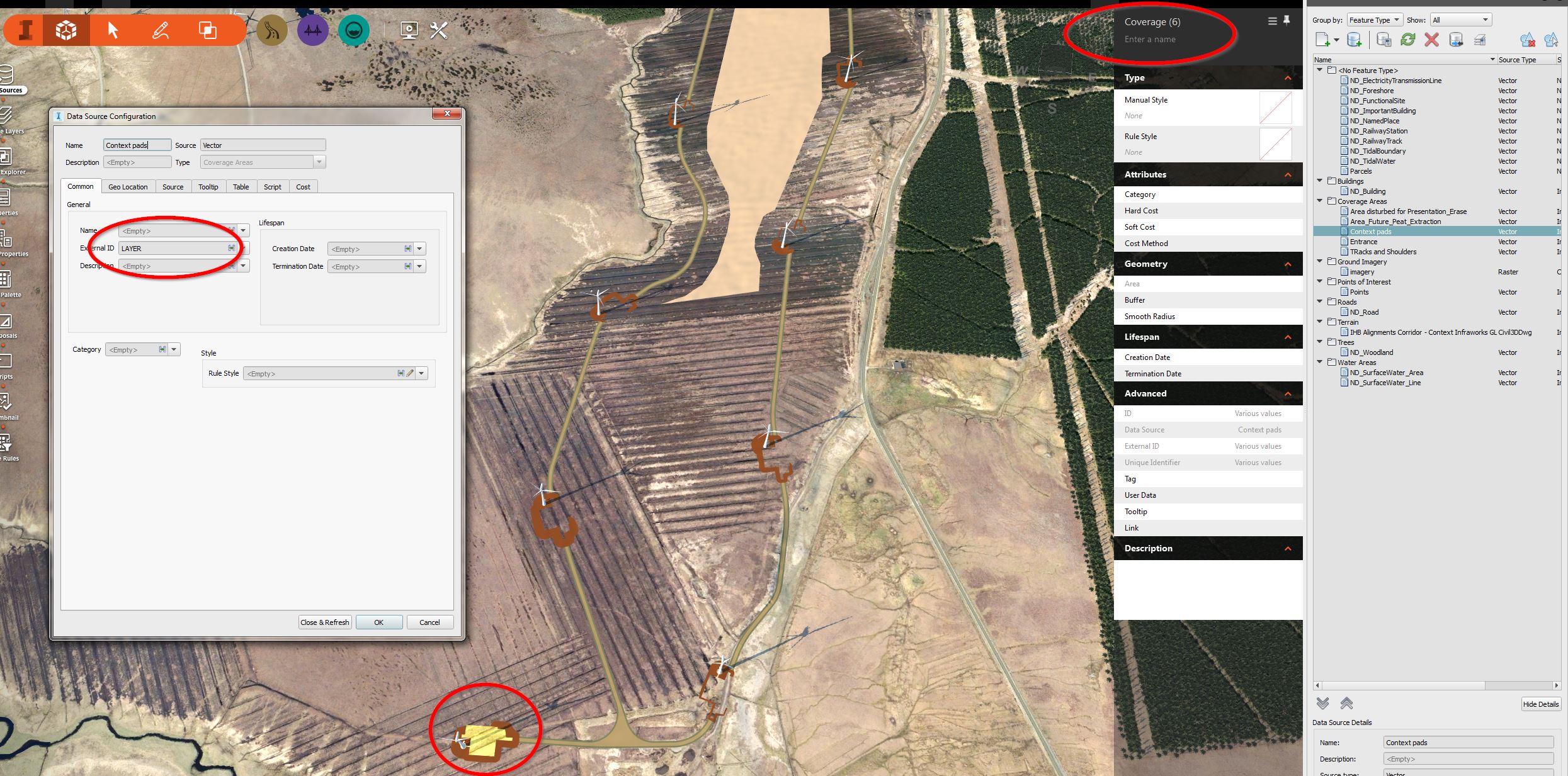Image resolution: width=1568 pixels, height=776 pixels.
Task: Click the Hide Details button
Action: [x=1540, y=704]
